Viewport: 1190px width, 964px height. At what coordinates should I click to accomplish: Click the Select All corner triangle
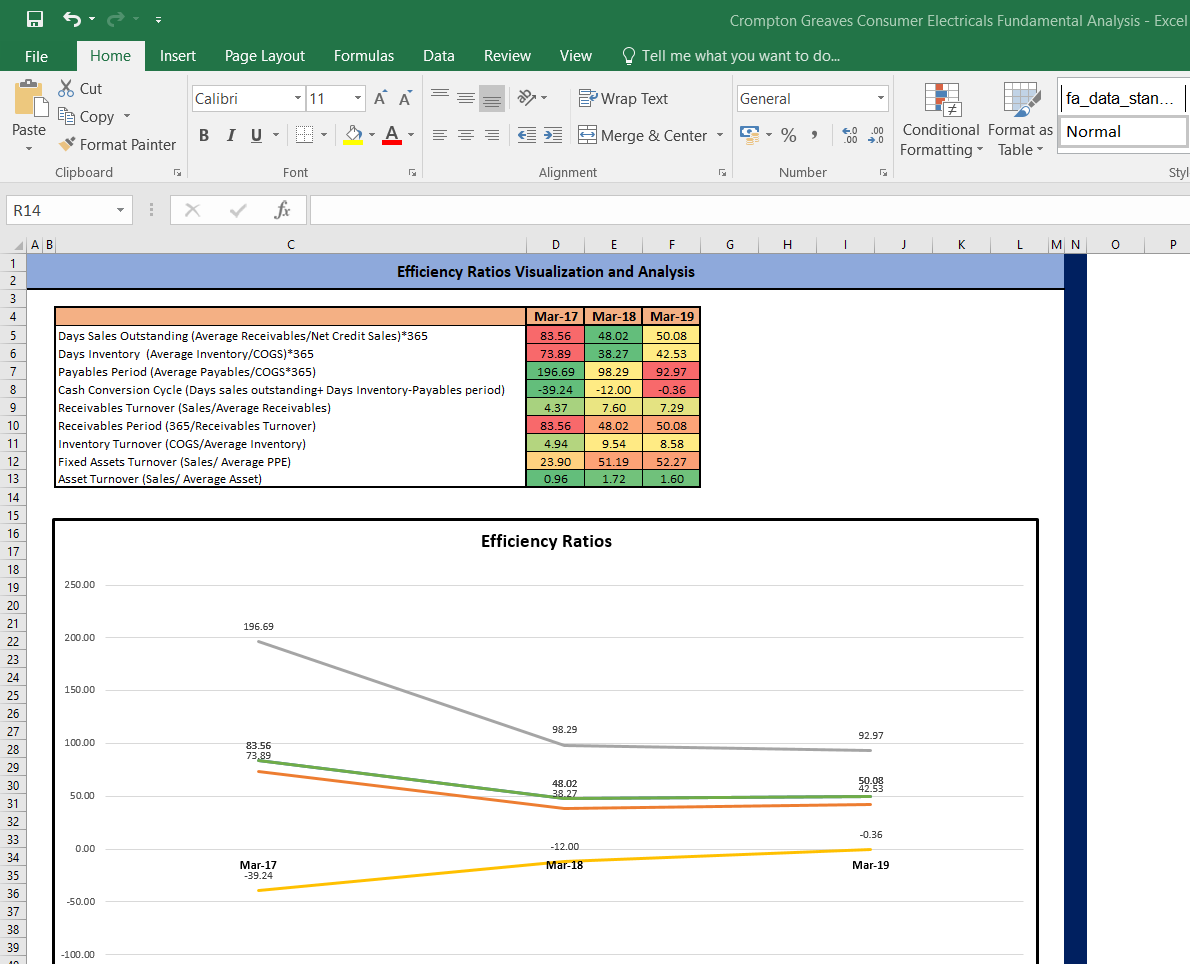pyautogui.click(x=18, y=245)
